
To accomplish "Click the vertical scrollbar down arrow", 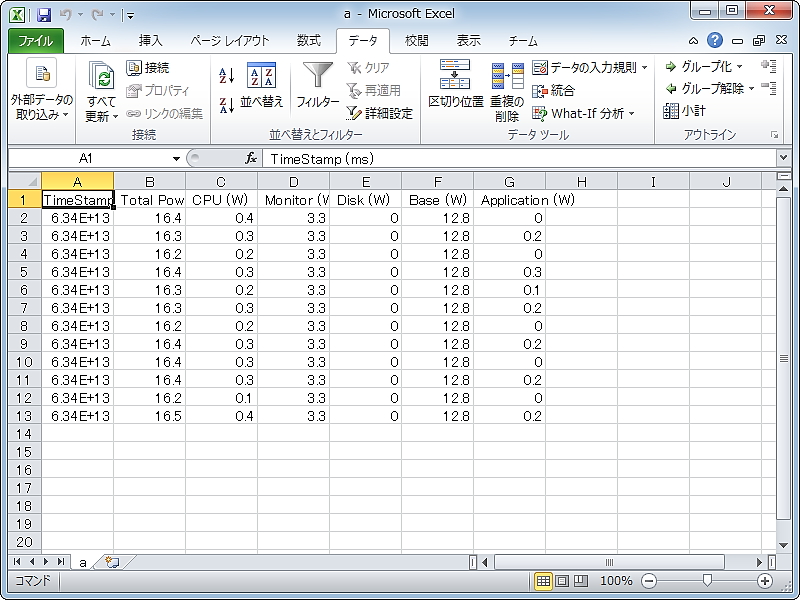I will (x=784, y=545).
